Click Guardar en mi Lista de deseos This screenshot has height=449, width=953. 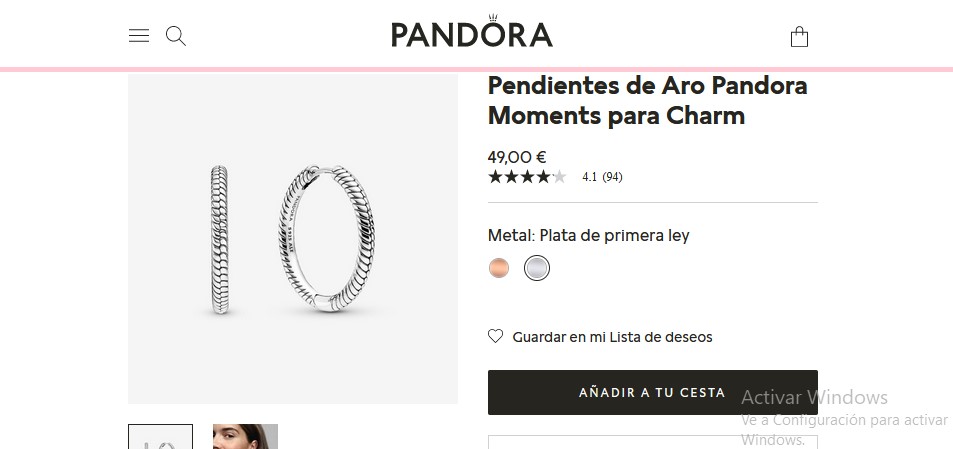pos(612,337)
